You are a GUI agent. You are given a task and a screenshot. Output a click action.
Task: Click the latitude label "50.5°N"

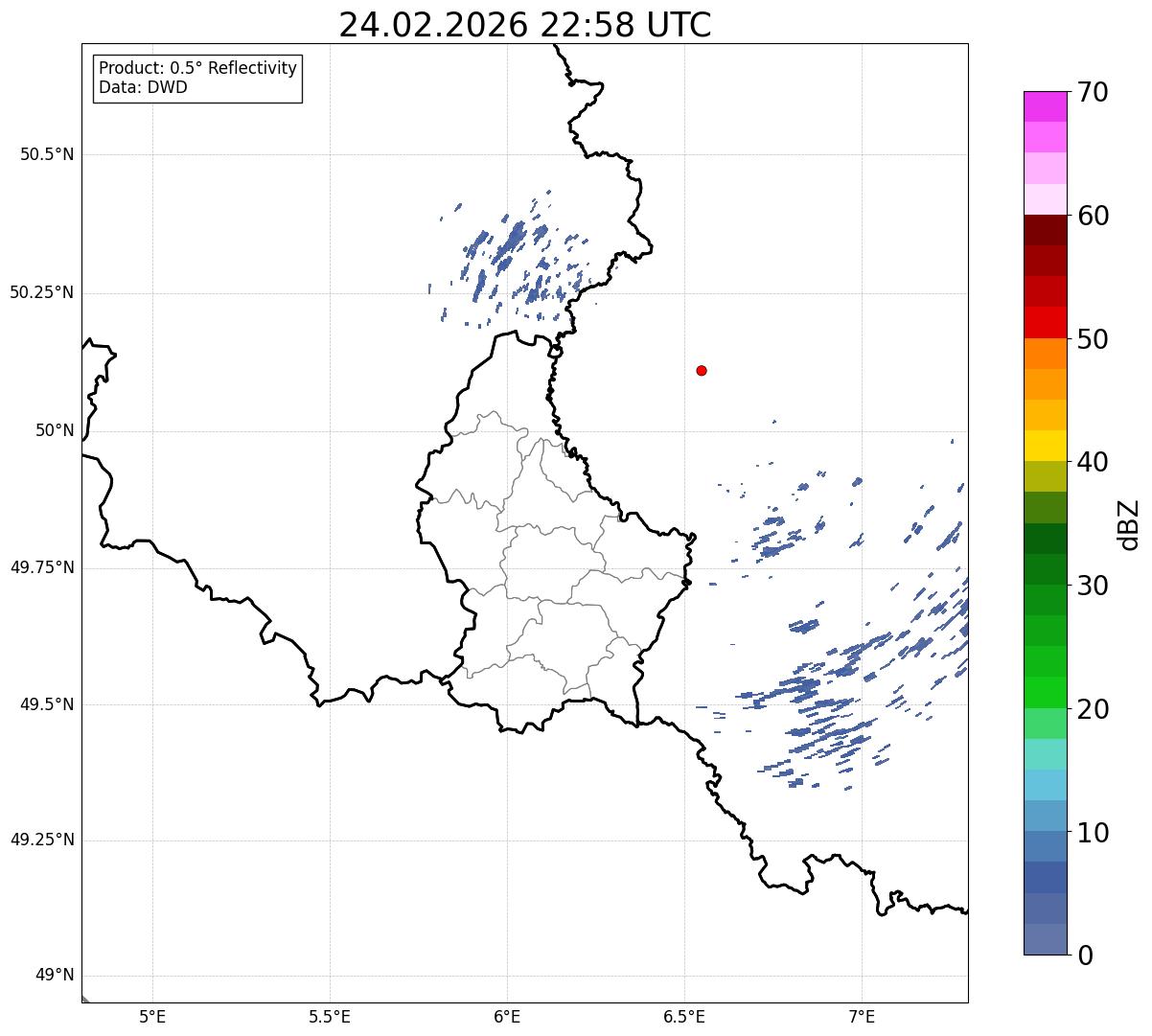point(47,154)
